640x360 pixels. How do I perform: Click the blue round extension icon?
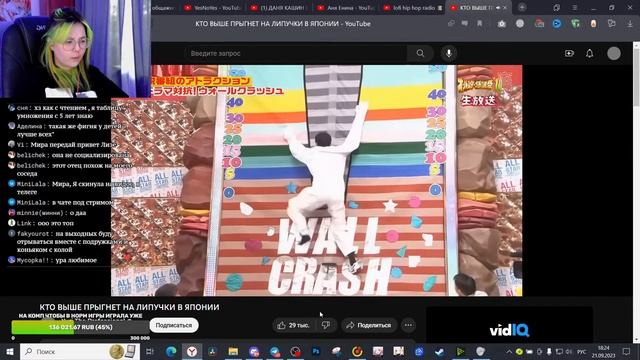coord(557,24)
